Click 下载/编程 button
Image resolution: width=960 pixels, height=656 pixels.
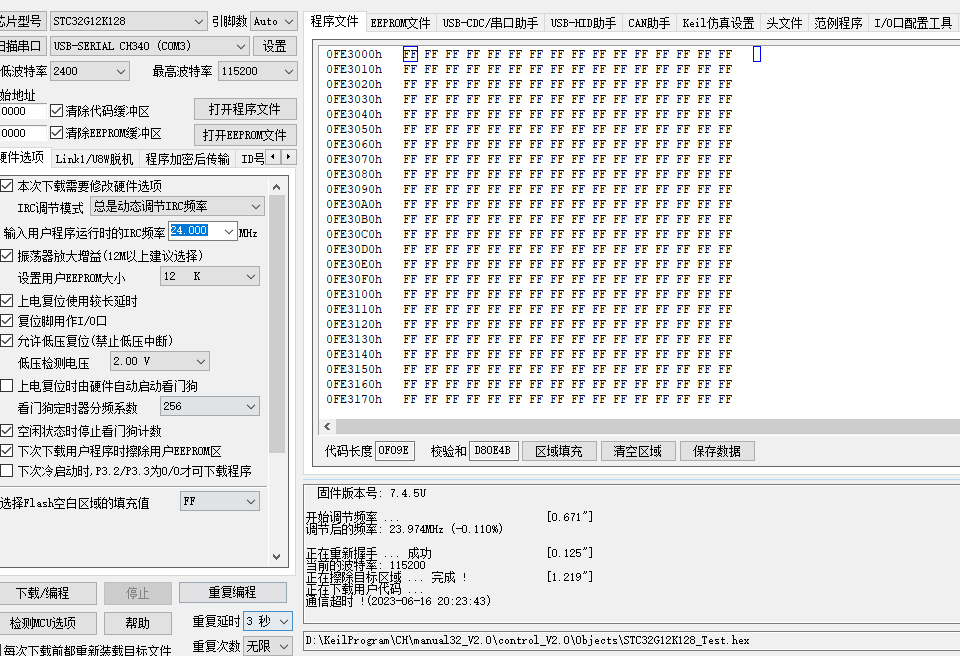tap(47, 593)
